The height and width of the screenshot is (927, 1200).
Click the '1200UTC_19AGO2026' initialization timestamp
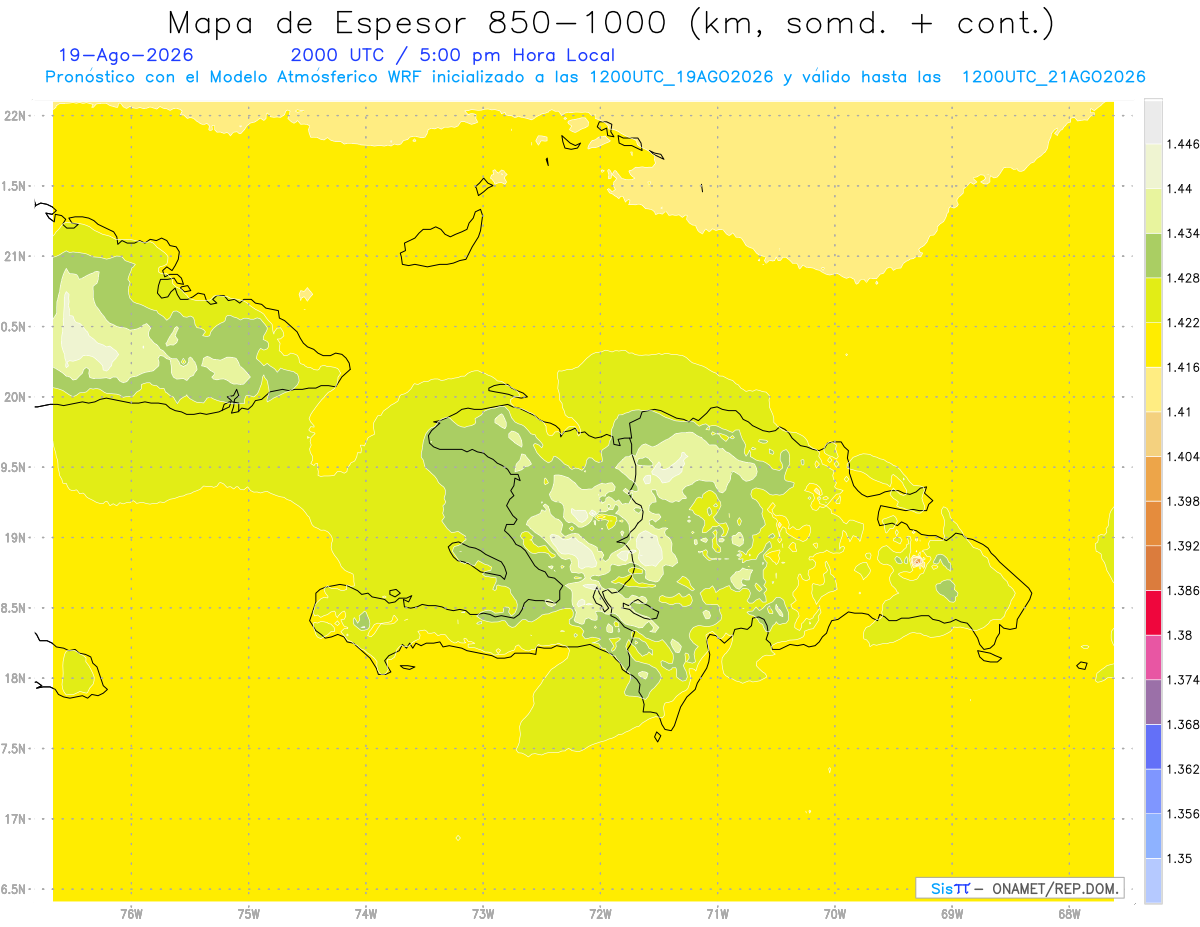[x=681, y=77]
